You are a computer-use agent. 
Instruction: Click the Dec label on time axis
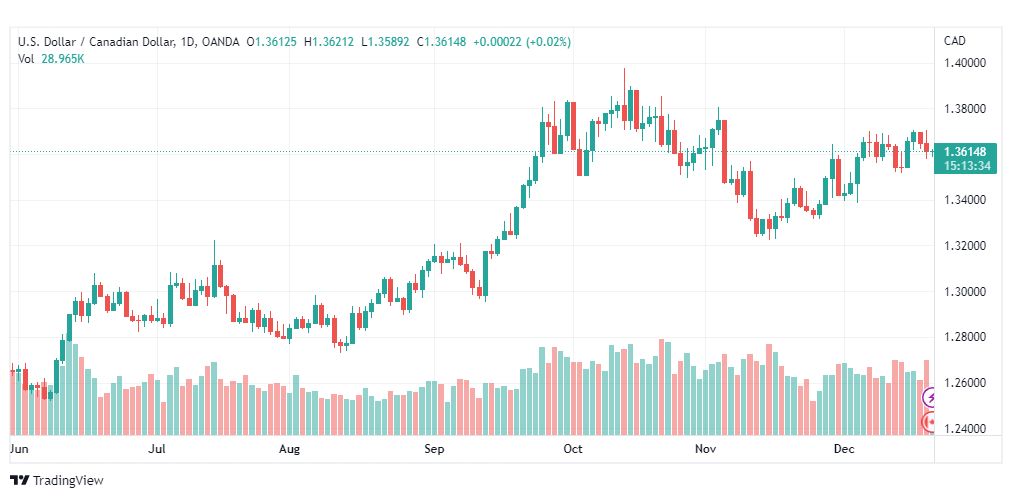point(844,450)
